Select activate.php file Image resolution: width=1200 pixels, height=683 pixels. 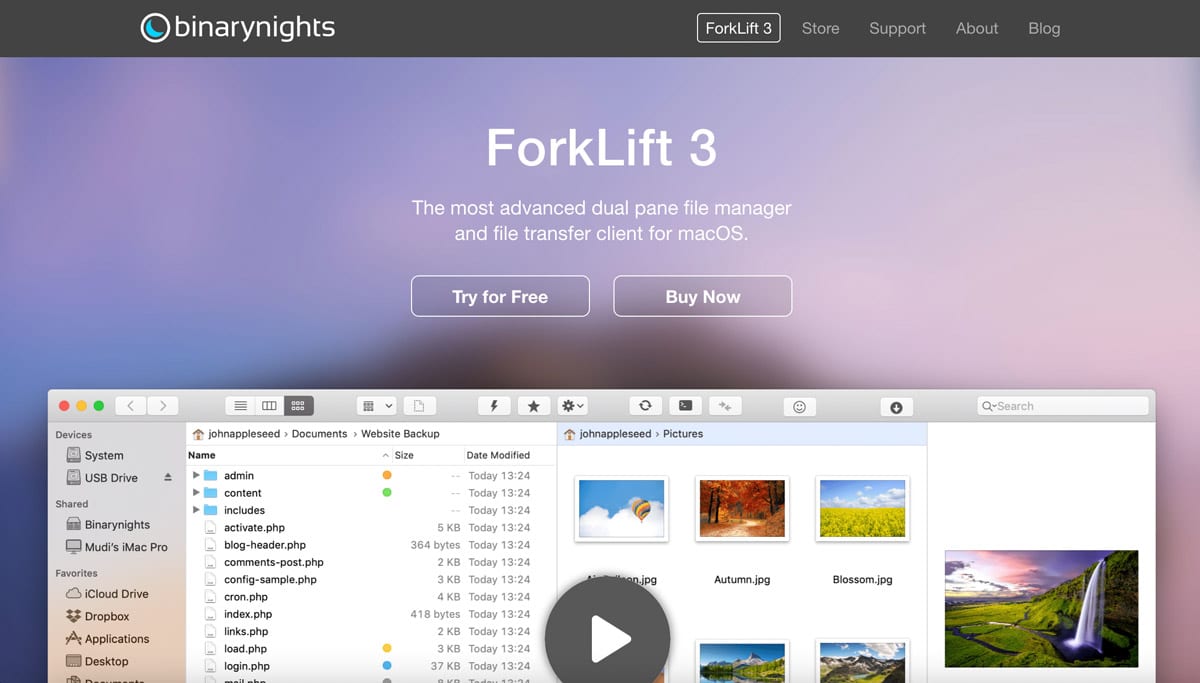click(x=254, y=527)
